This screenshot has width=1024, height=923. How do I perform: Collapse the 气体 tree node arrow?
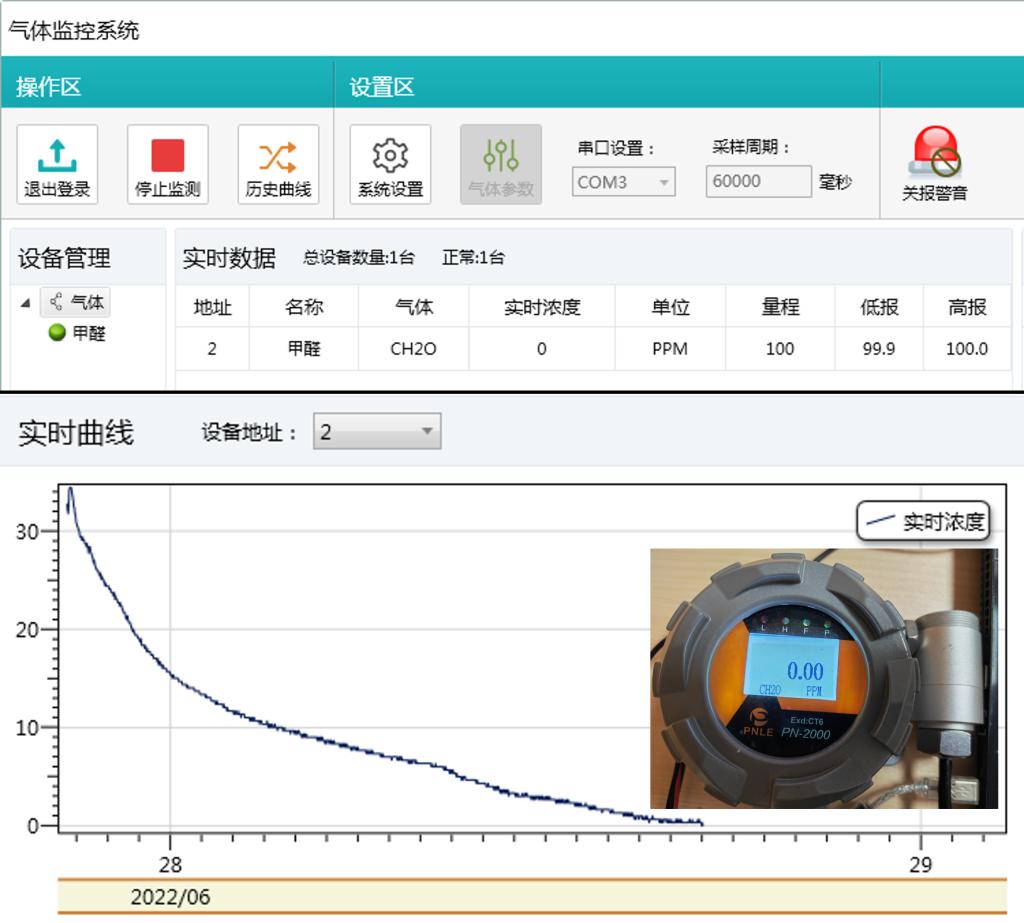pos(26,303)
